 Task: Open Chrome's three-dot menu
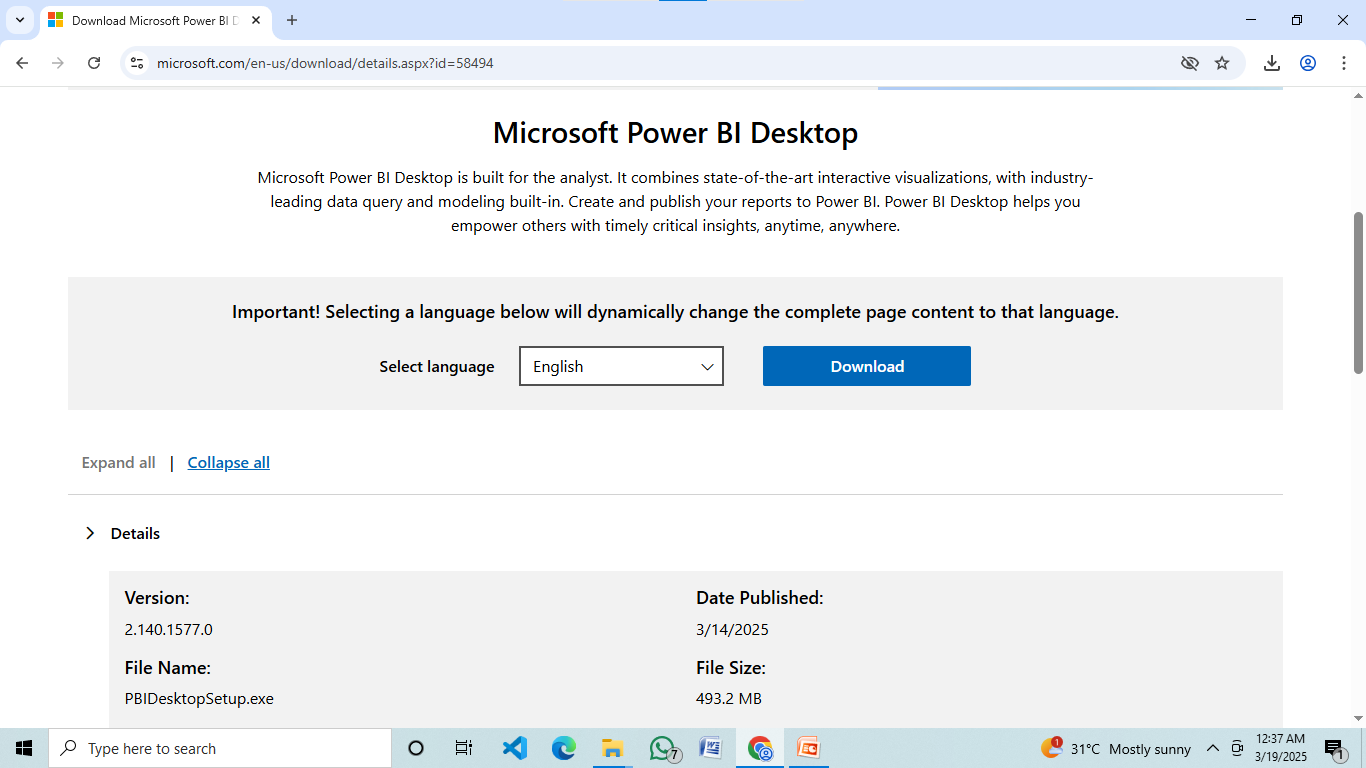[1343, 63]
